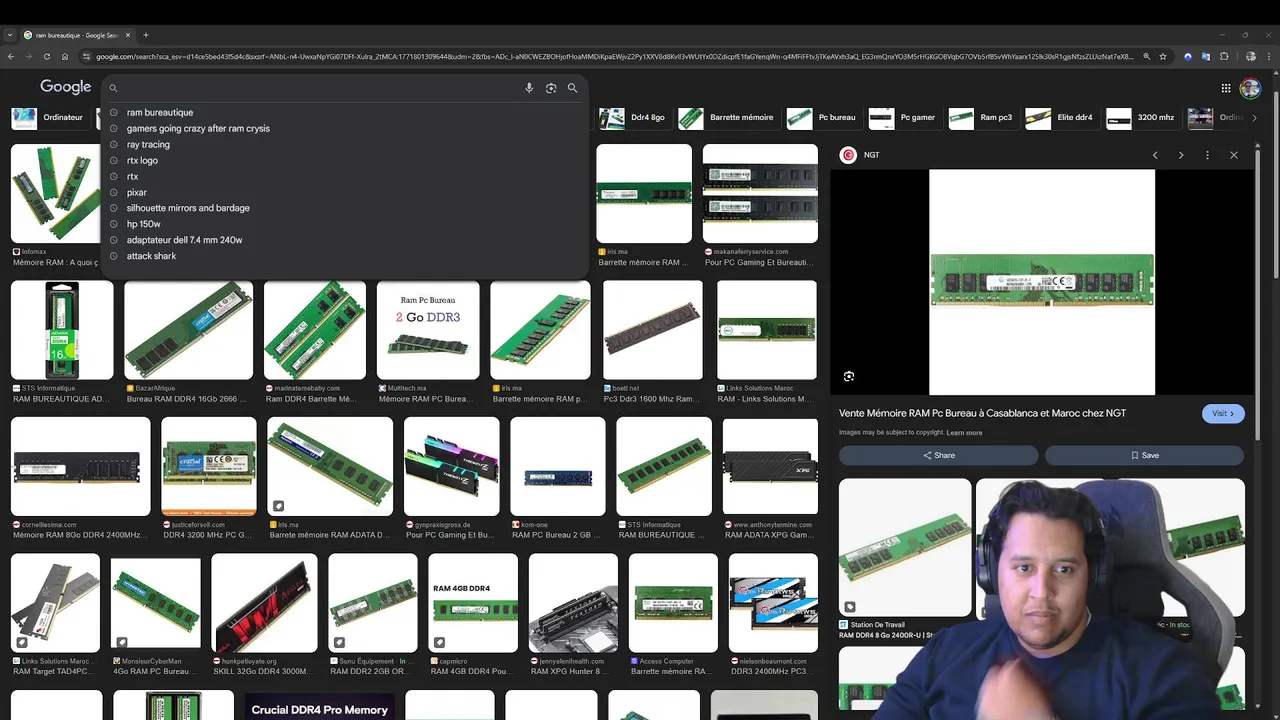
Task: Open the Google account avatar menu
Action: (1250, 88)
